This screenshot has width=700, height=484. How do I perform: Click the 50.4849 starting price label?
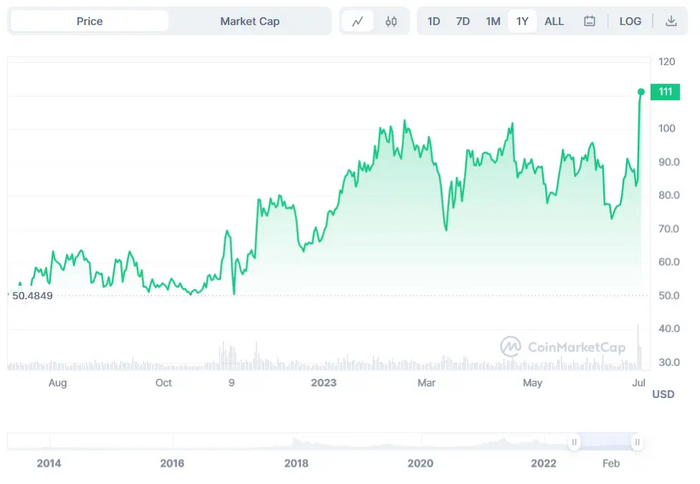[31, 296]
